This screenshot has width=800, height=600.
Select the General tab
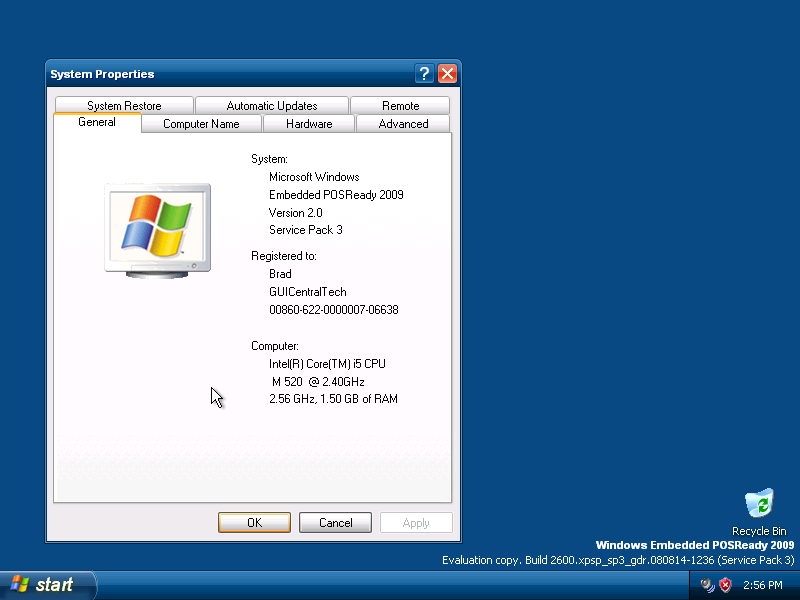tap(97, 122)
